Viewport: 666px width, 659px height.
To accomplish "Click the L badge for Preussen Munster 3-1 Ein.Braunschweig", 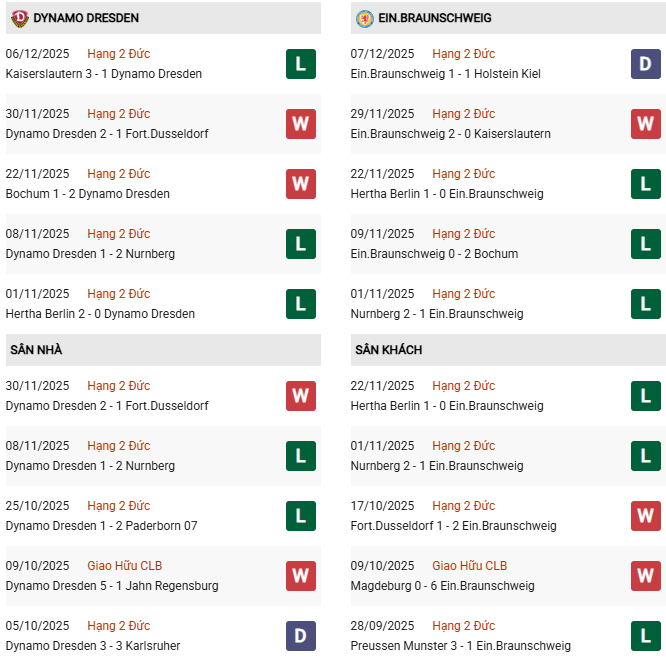I will (645, 636).
